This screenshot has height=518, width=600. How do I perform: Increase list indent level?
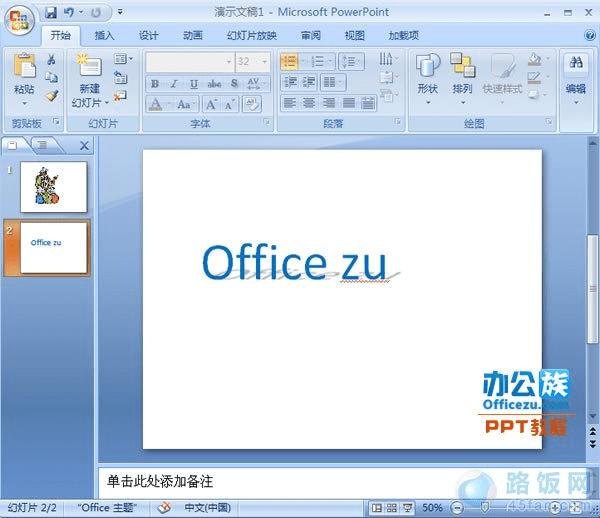[x=309, y=82]
